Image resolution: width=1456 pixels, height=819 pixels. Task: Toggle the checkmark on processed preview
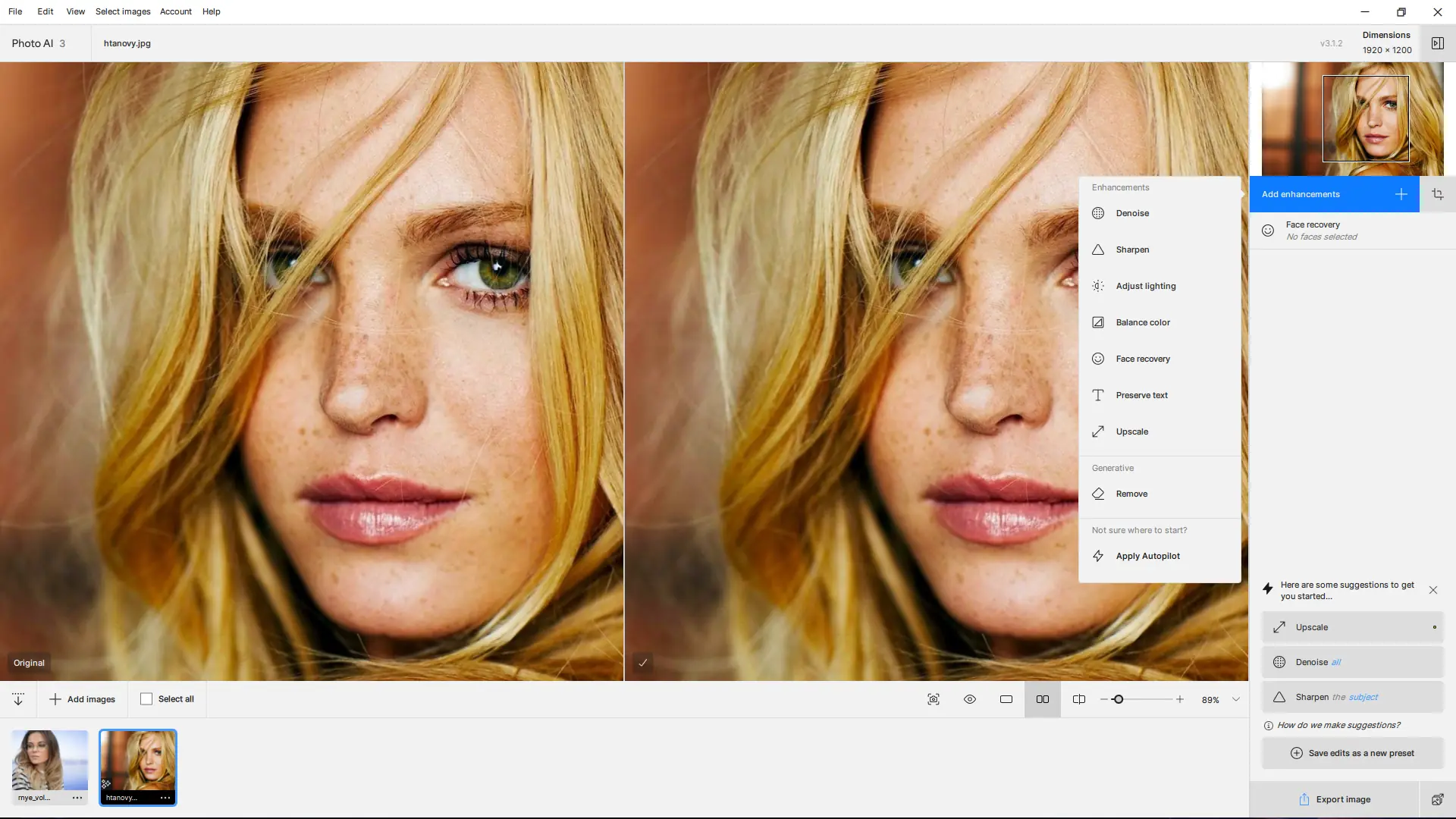pyautogui.click(x=642, y=663)
